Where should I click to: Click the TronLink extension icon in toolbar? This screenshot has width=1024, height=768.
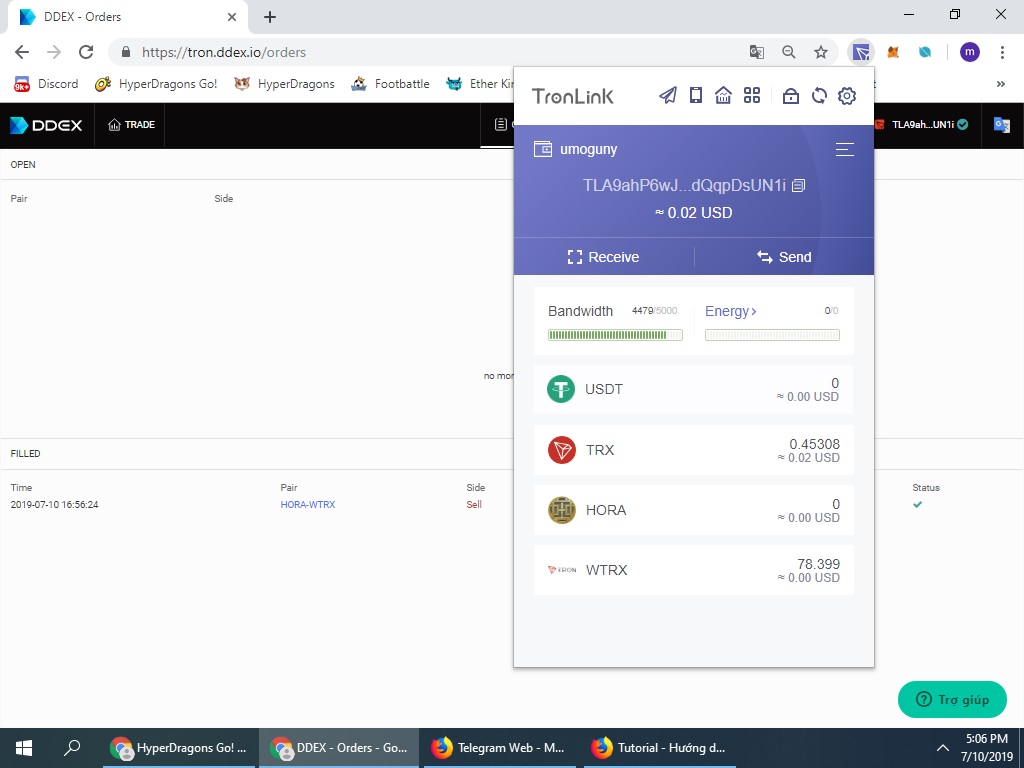pos(861,52)
